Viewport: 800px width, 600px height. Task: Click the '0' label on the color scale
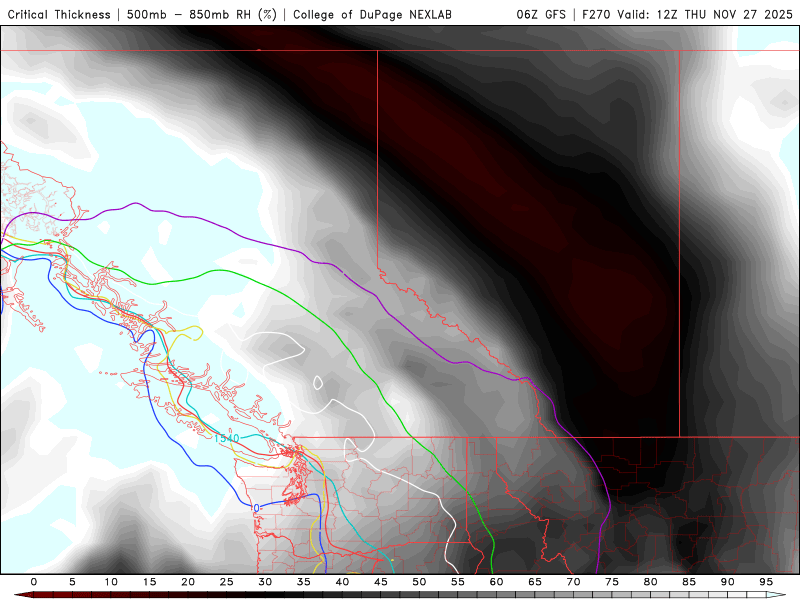pyautogui.click(x=34, y=582)
